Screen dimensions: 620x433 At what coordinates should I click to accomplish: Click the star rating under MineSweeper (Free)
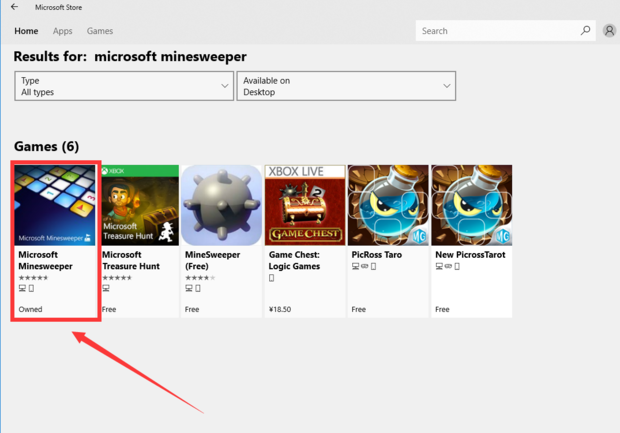click(x=200, y=278)
